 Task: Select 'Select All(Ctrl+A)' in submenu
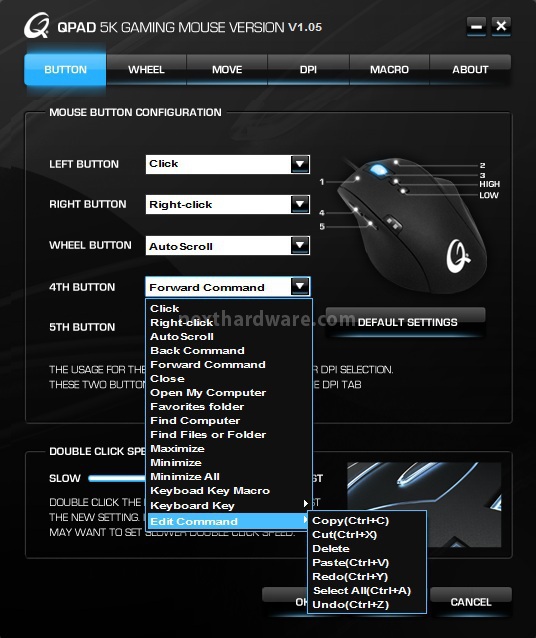368,590
